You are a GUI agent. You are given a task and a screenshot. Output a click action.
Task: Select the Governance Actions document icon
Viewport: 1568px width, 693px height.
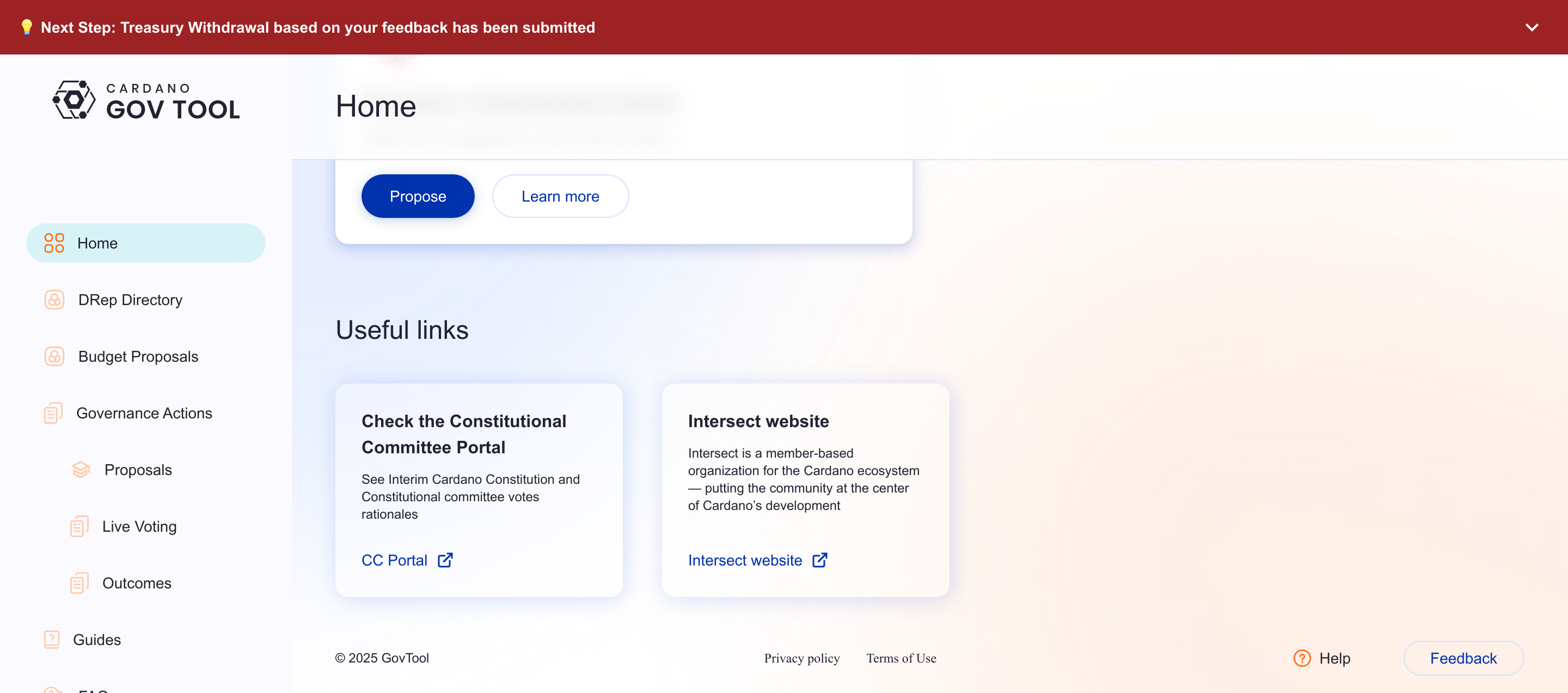(53, 413)
